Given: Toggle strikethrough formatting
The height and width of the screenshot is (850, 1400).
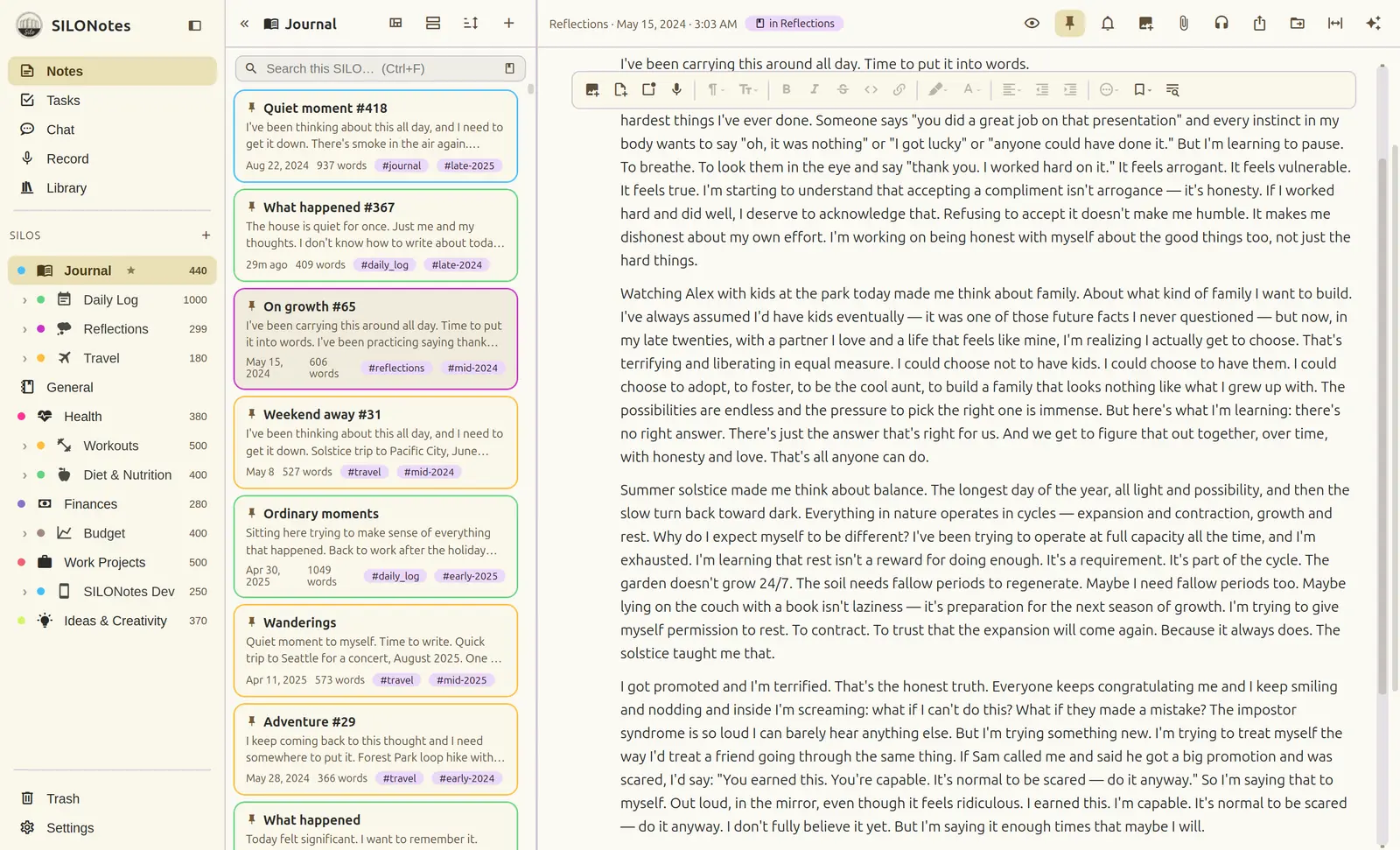Looking at the screenshot, I should [x=843, y=89].
